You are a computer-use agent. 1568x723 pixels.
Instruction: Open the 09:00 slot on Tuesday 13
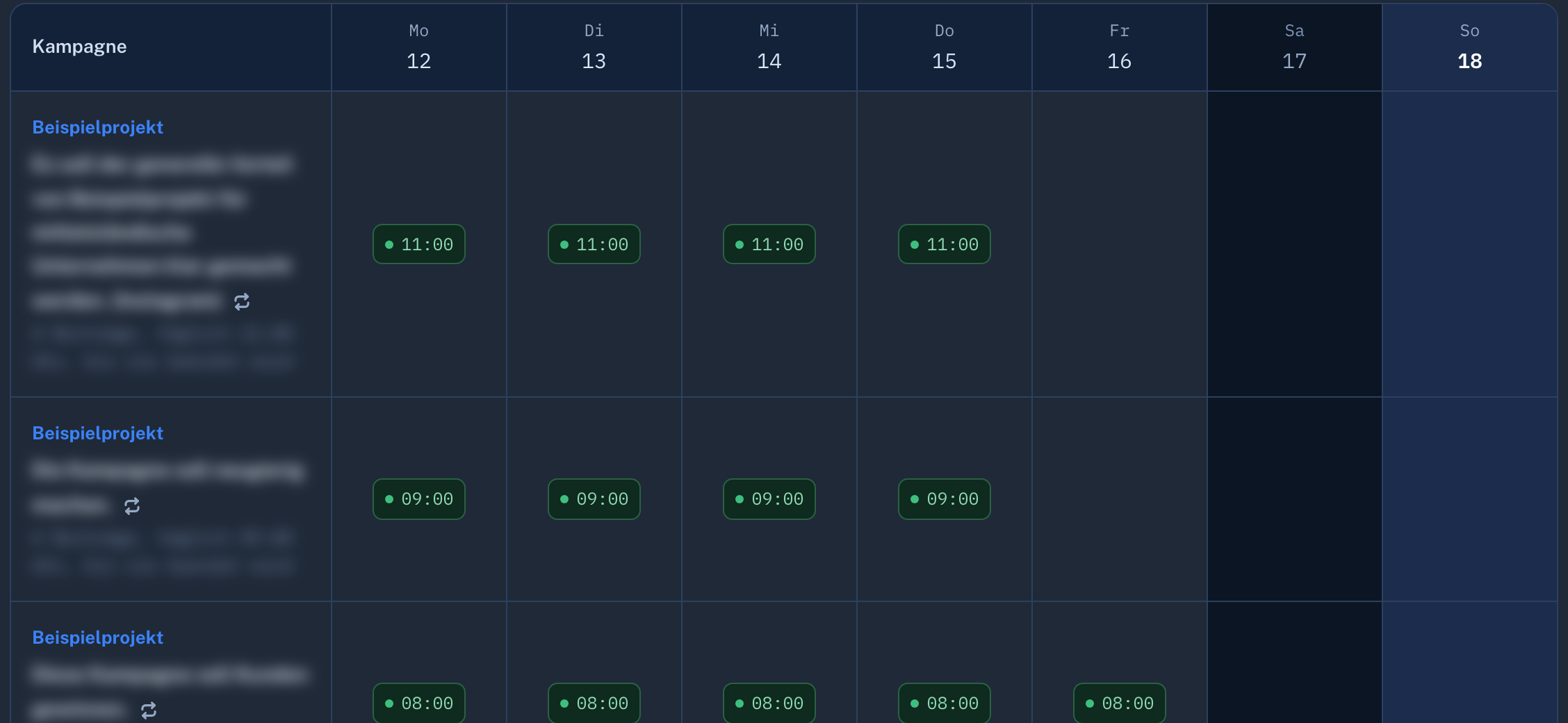click(594, 499)
